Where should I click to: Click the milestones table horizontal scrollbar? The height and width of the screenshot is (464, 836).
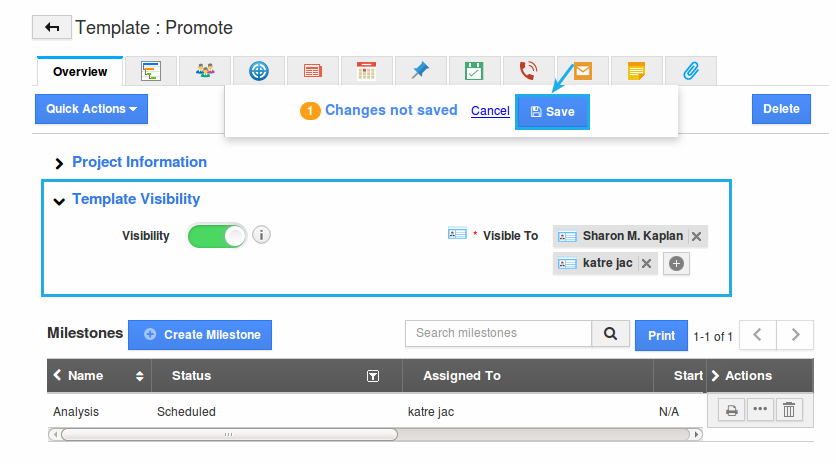[228, 435]
